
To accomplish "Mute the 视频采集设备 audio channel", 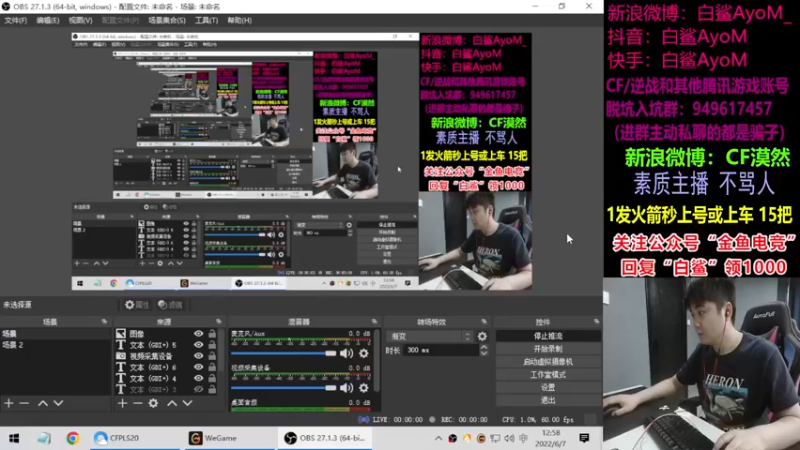I will [347, 388].
